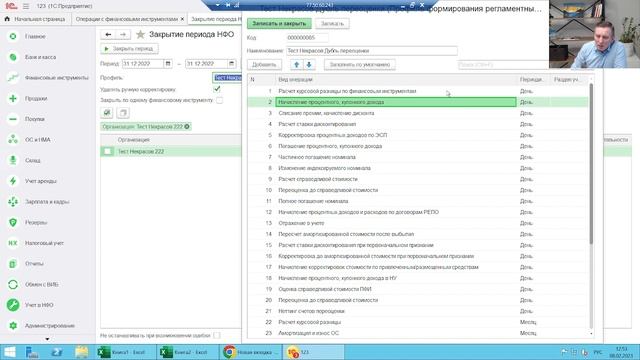640x360 pixels.
Task: Open Chrome Новая вкладка in taskbar
Action: 250,352
